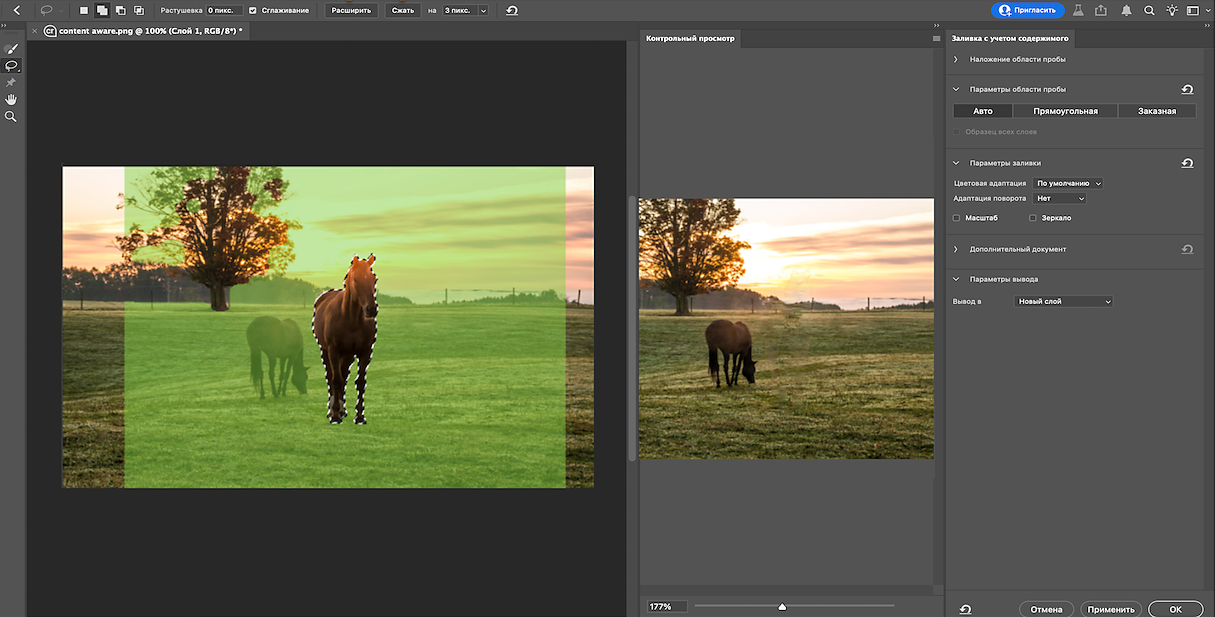Image resolution: width=1215 pixels, height=617 pixels.
Task: Toggle the Сглаживание checkbox
Action: 252,10
